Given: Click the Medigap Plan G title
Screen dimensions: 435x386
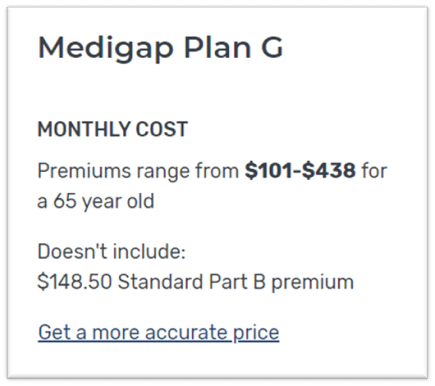Looking at the screenshot, I should point(161,48).
